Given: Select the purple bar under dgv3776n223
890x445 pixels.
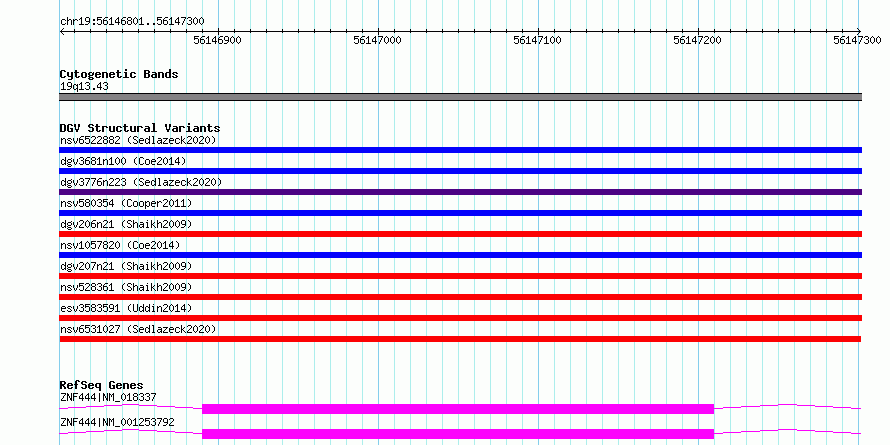Looking at the screenshot, I should click(x=460, y=192).
